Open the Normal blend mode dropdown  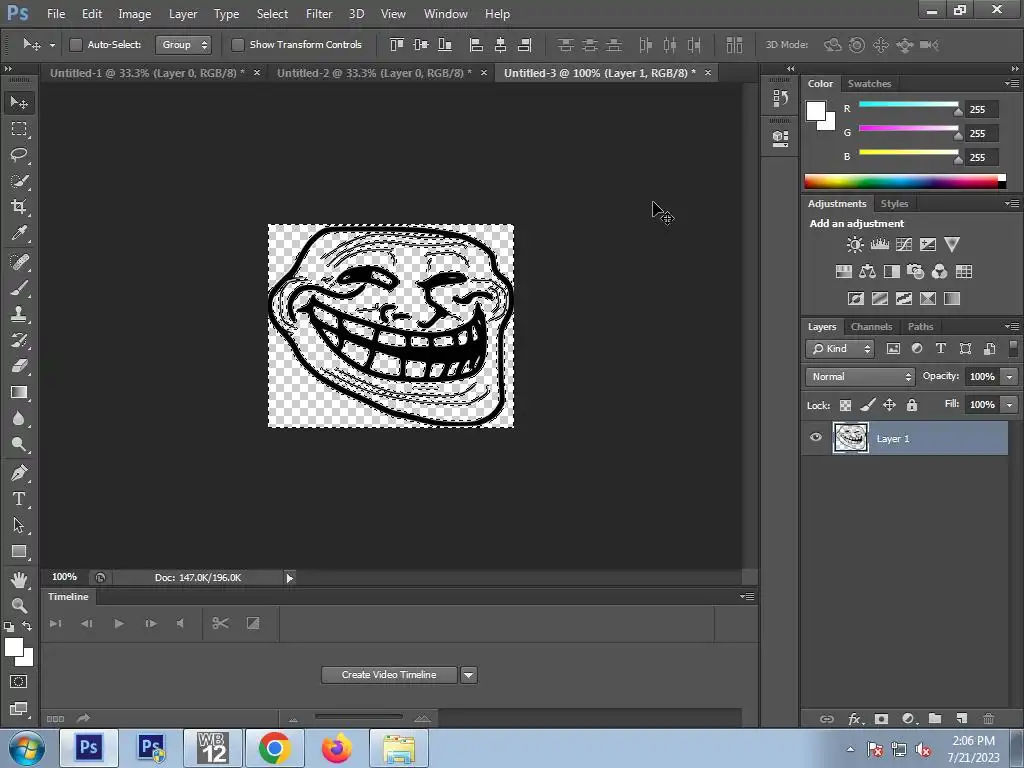tap(860, 377)
